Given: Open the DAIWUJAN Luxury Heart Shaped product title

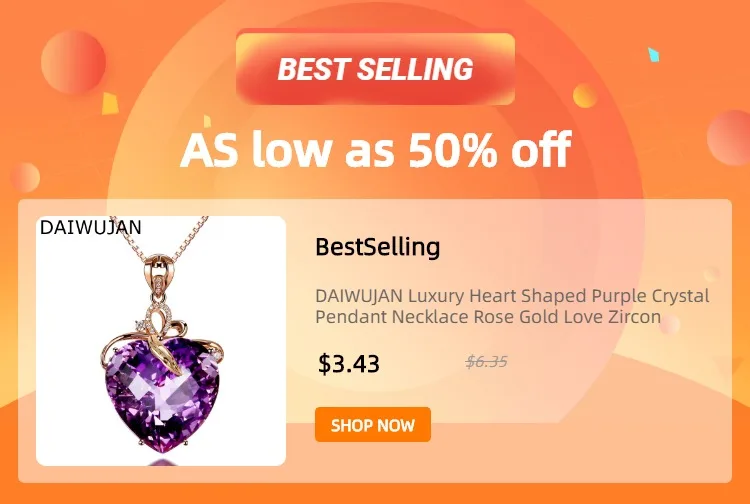Looking at the screenshot, I should (x=512, y=306).
